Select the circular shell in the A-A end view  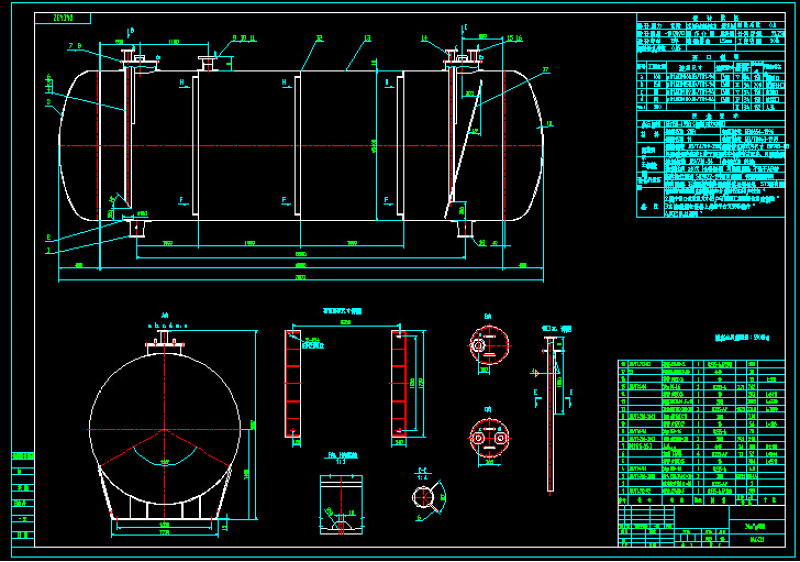(165, 427)
